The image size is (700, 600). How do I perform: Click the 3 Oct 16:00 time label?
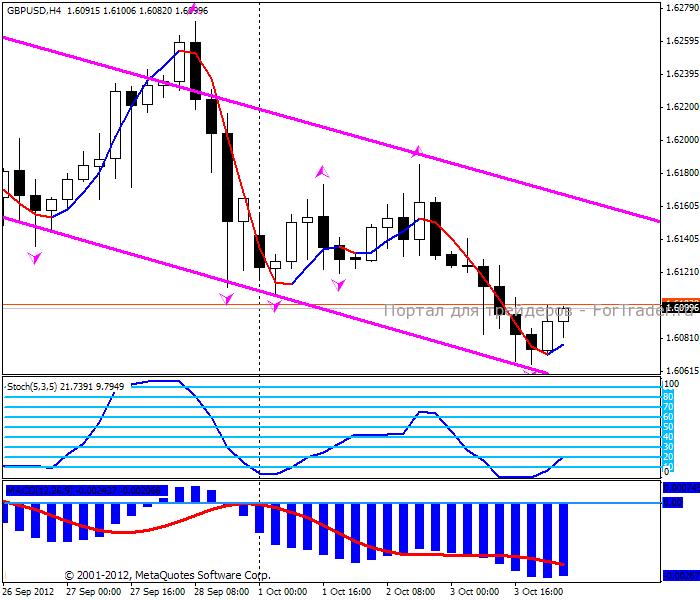(x=538, y=592)
